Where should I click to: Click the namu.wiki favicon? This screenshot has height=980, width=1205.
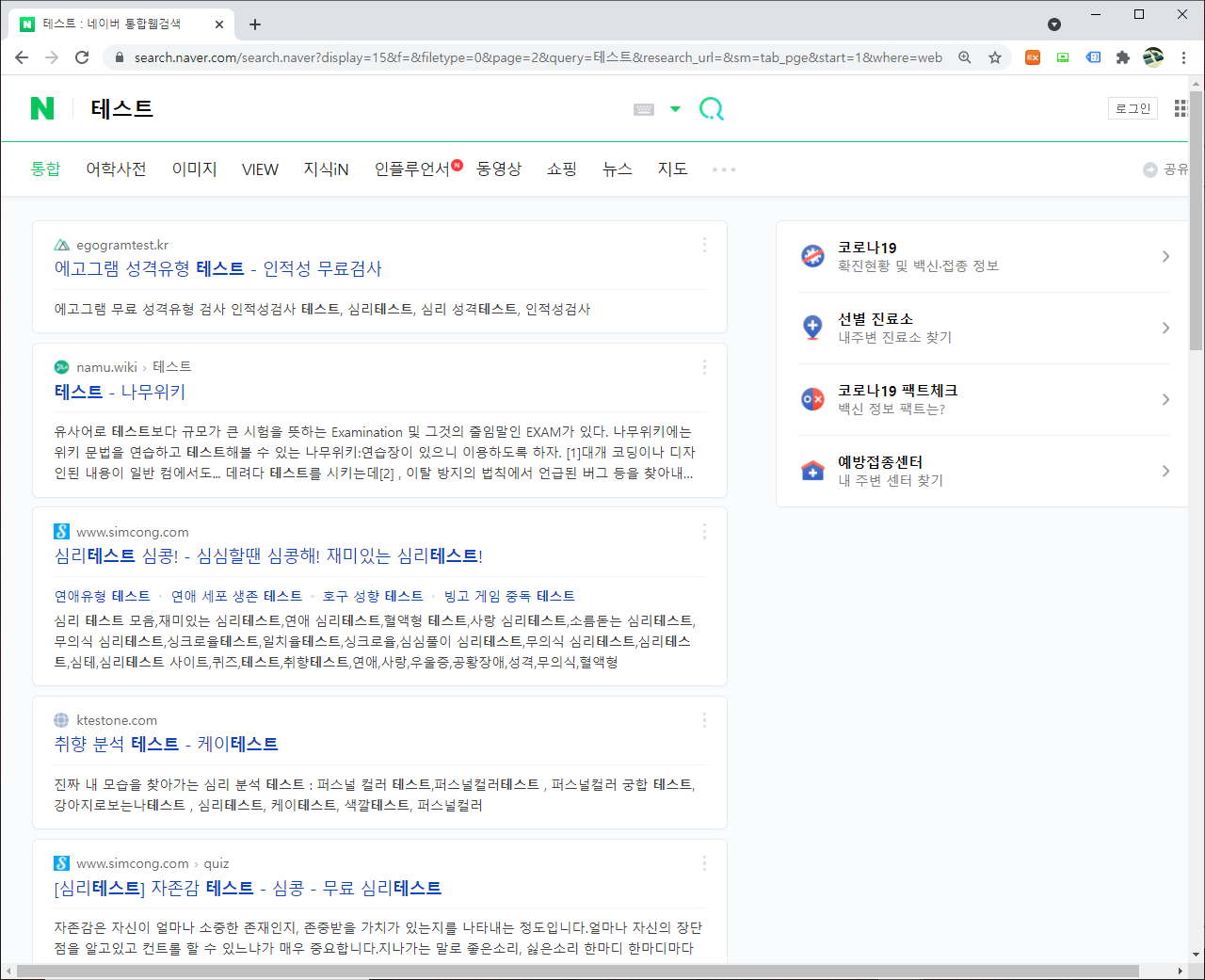tap(62, 367)
